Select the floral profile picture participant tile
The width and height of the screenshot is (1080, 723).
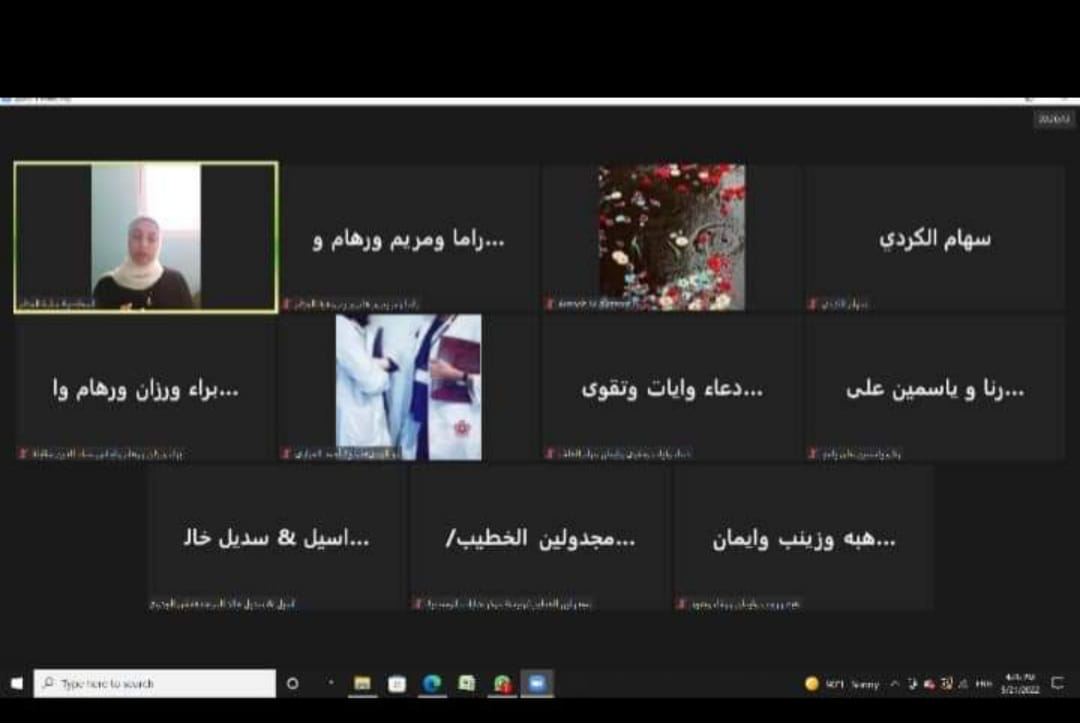671,238
